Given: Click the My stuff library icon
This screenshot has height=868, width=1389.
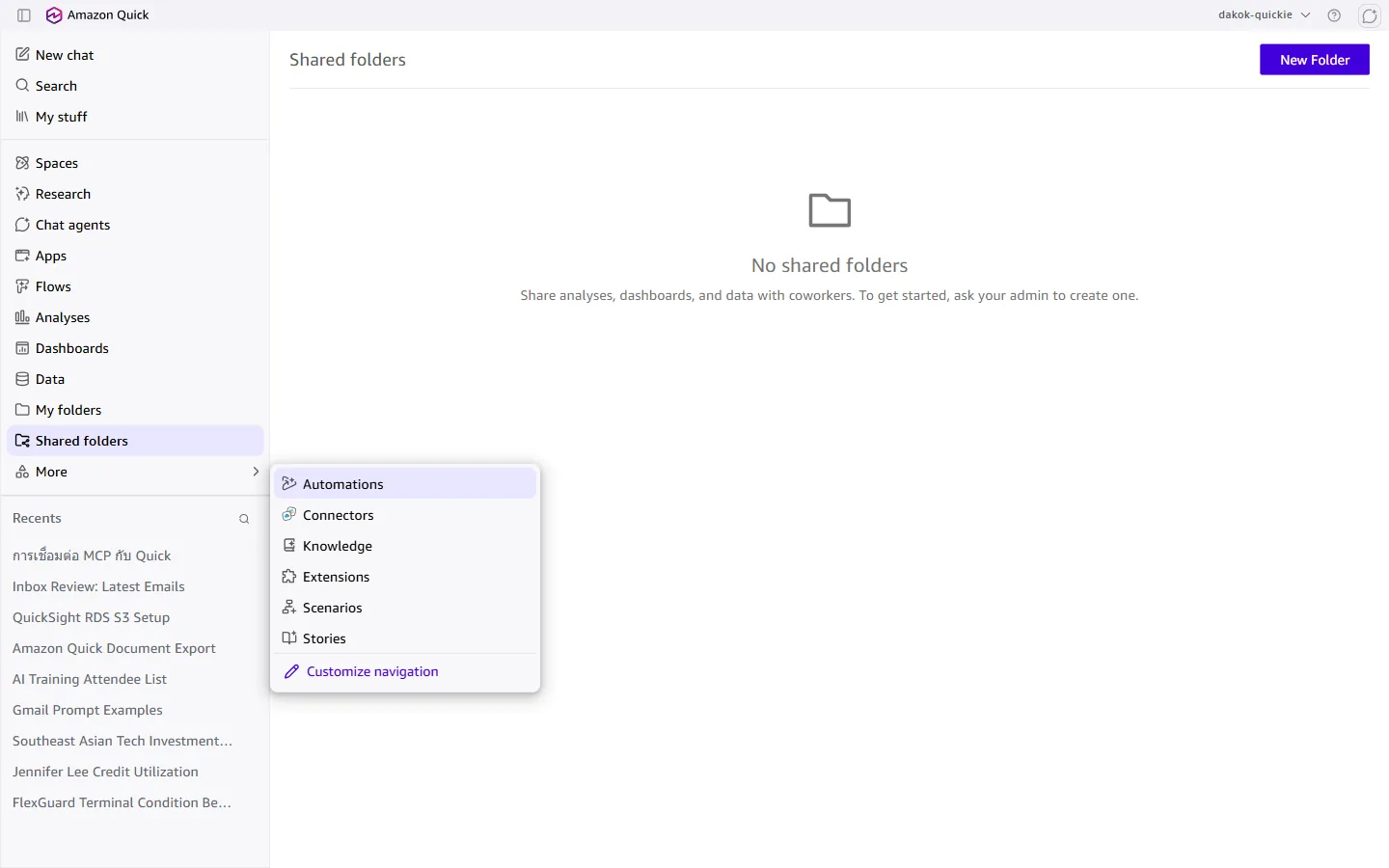Looking at the screenshot, I should (x=22, y=117).
